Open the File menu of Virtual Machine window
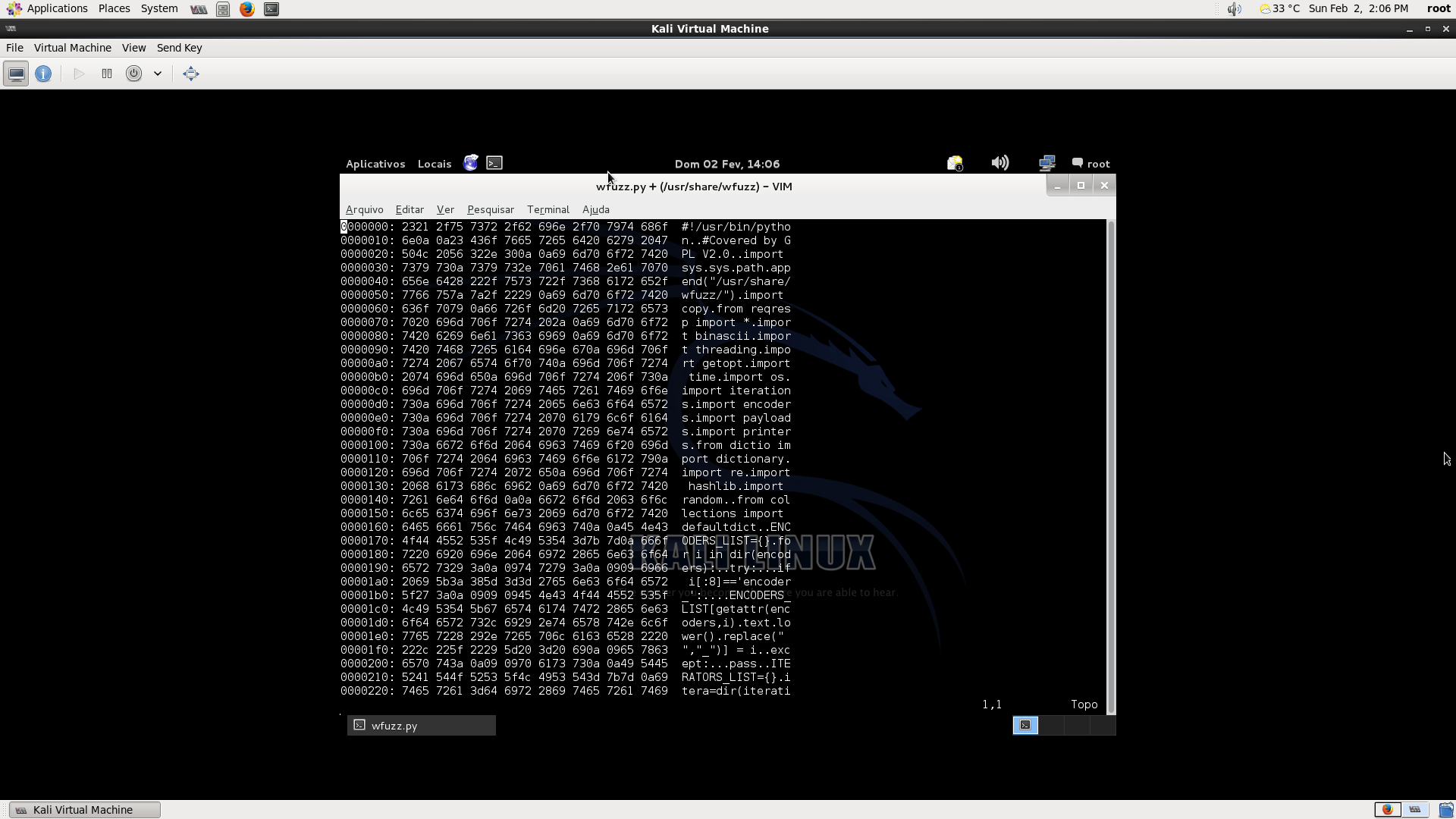Screen dimensions: 1456x819 pos(14,48)
